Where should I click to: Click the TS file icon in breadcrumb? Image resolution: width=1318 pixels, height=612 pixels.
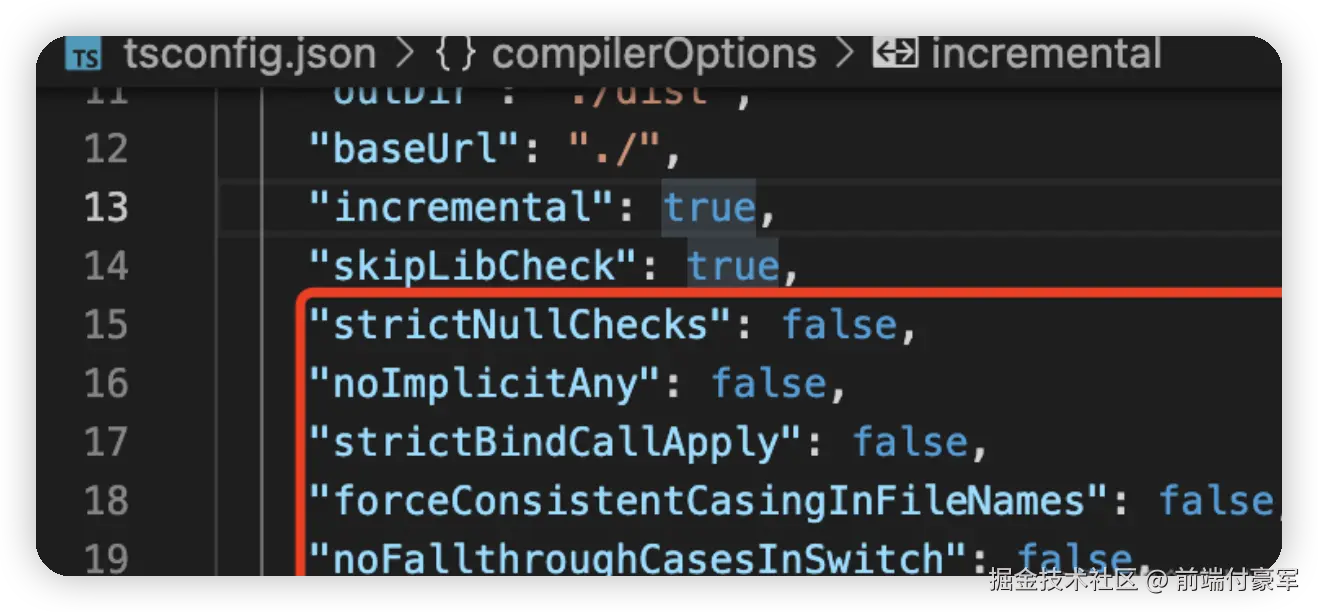pyautogui.click(x=84, y=56)
